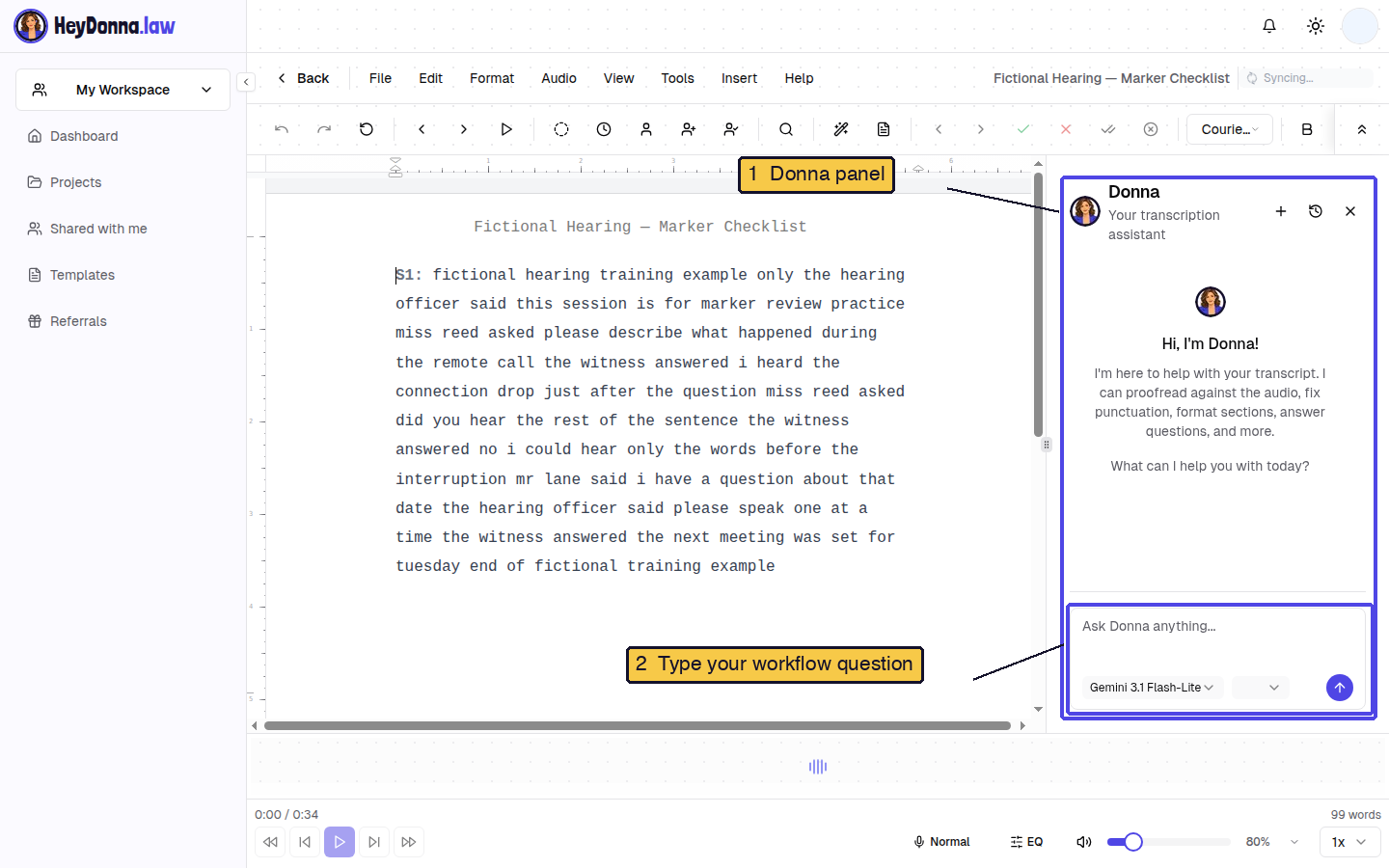This screenshot has height=868, width=1389.
Task: Choose a different model from Gemini 3.1 Flash-Lite dropdown
Action: [x=1152, y=688]
